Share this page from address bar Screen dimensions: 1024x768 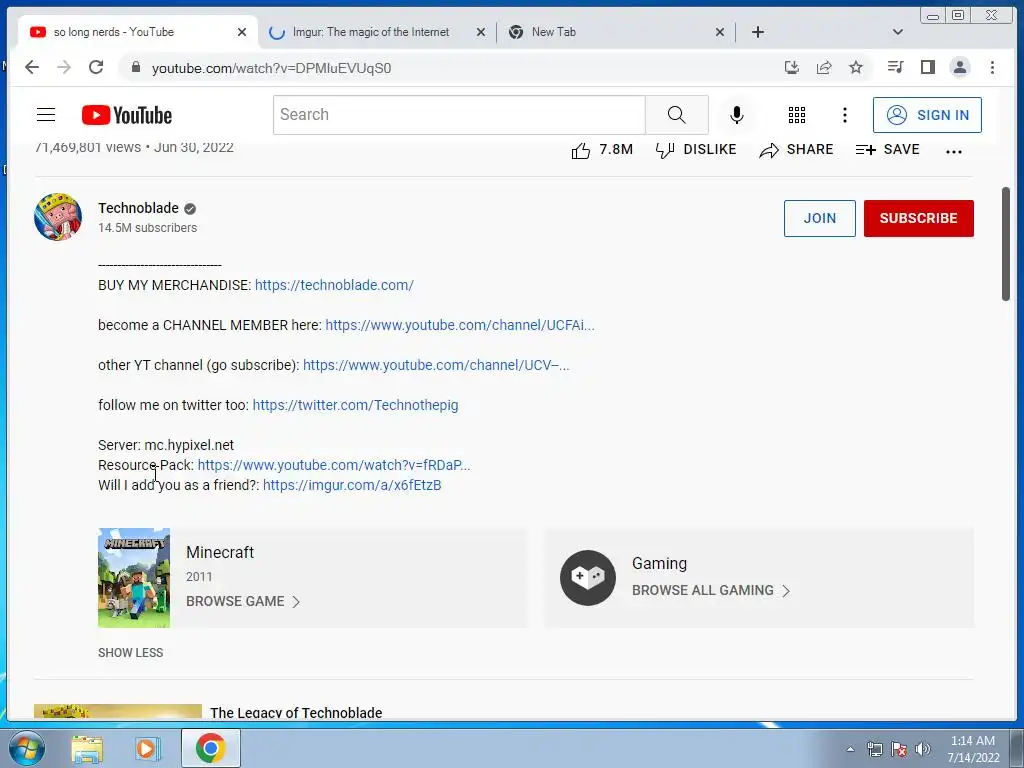tap(824, 67)
